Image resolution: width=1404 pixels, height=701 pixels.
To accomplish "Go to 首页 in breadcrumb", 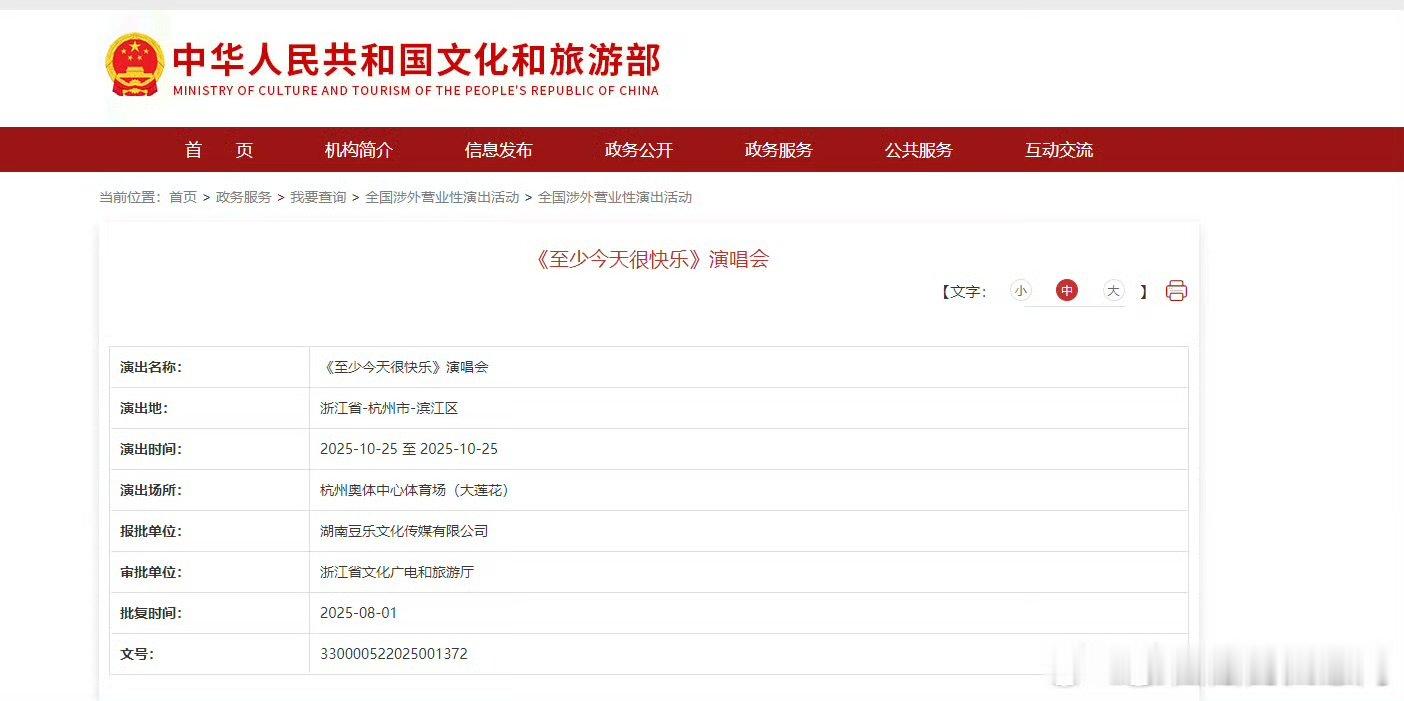I will tap(183, 197).
